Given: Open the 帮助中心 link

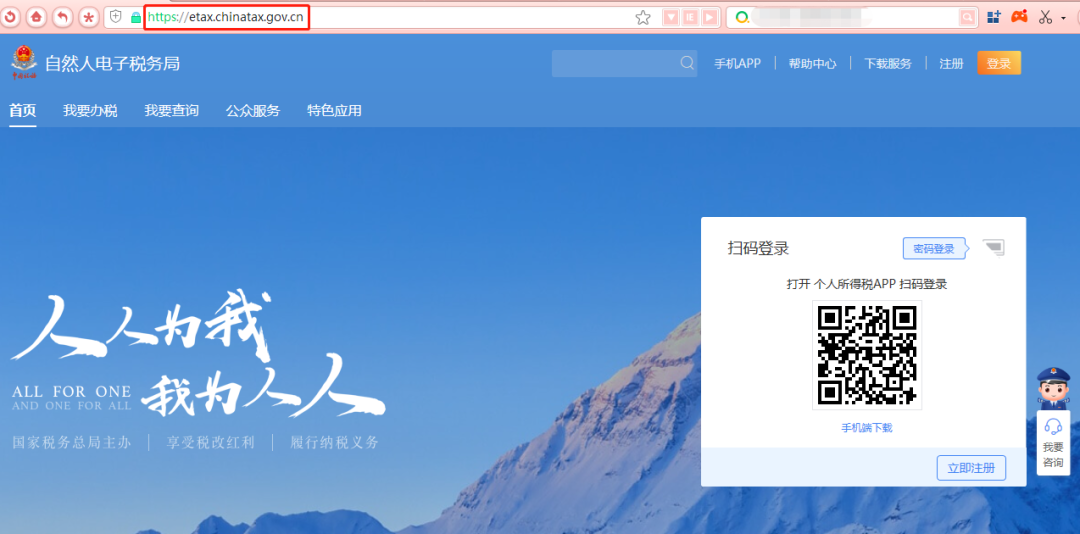Looking at the screenshot, I should tap(813, 63).
